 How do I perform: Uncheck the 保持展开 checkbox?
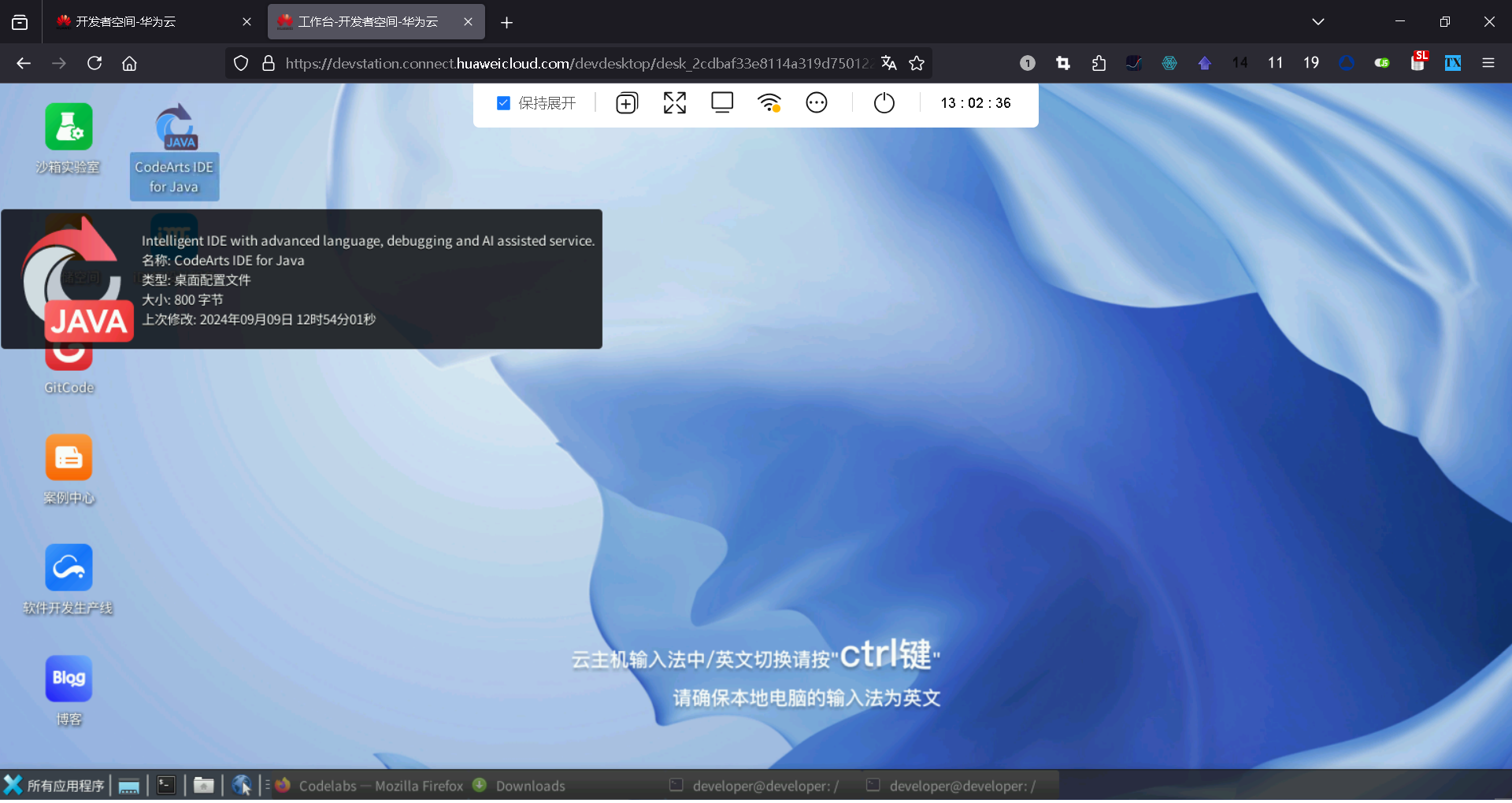[x=502, y=102]
